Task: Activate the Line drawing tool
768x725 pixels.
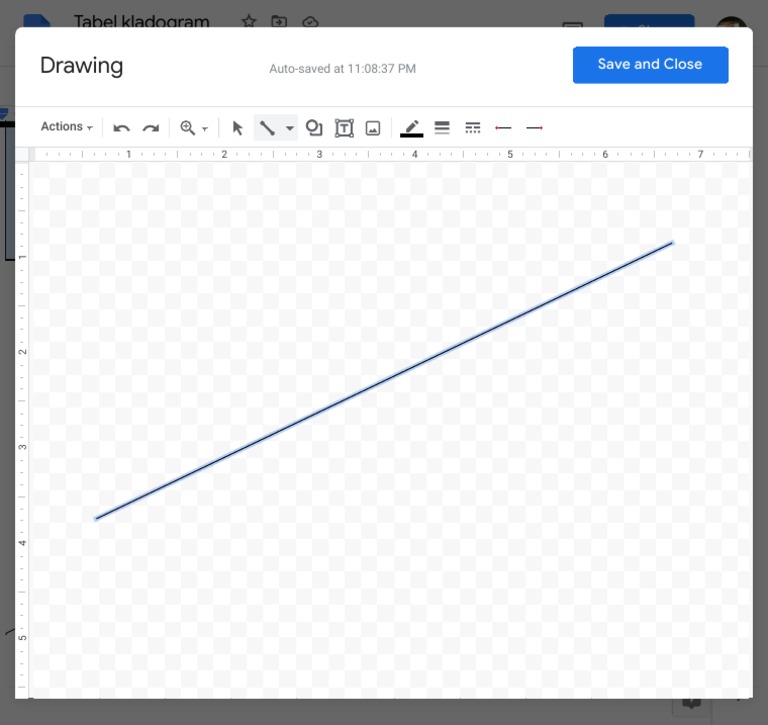Action: pyautogui.click(x=267, y=128)
